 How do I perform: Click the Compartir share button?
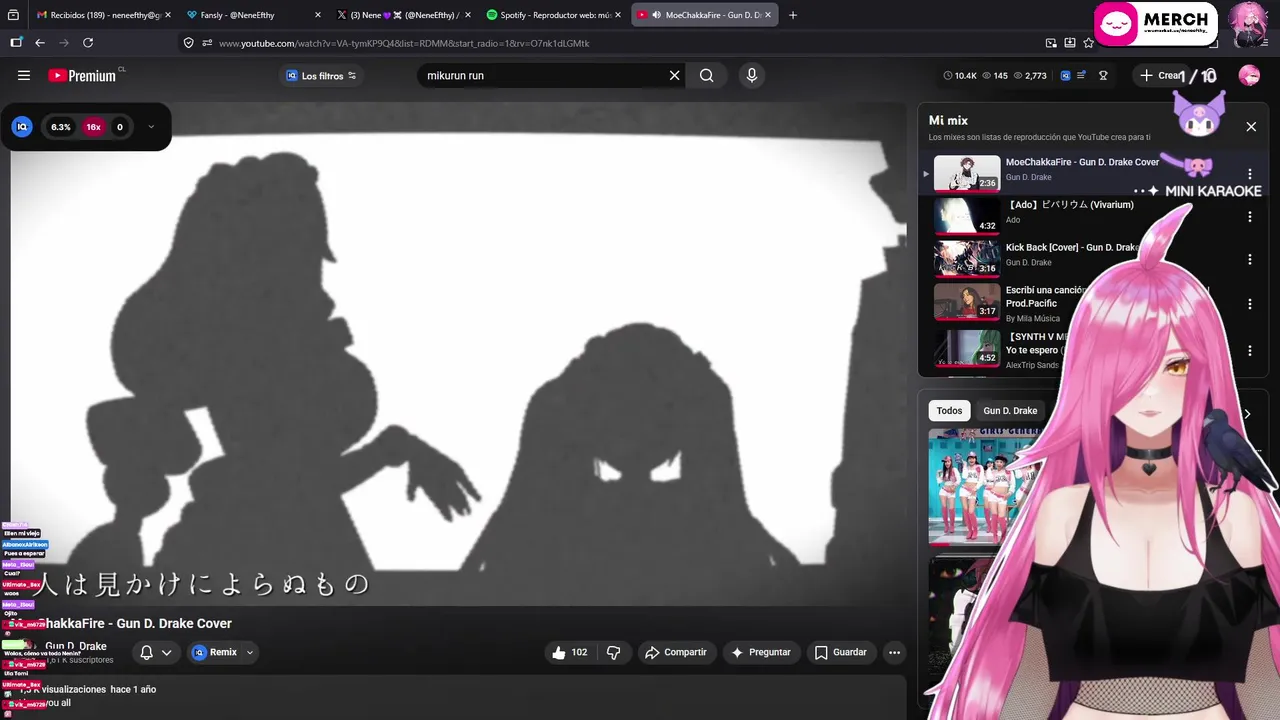(x=676, y=652)
